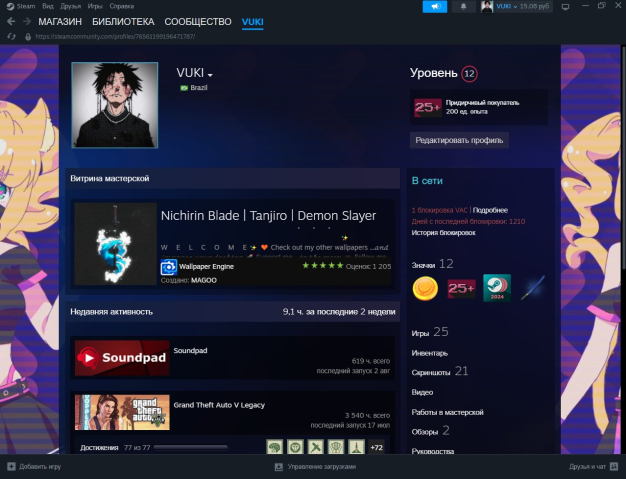Click the blue sword badge icon
Viewport: 626px width, 479px height.
[x=531, y=288]
